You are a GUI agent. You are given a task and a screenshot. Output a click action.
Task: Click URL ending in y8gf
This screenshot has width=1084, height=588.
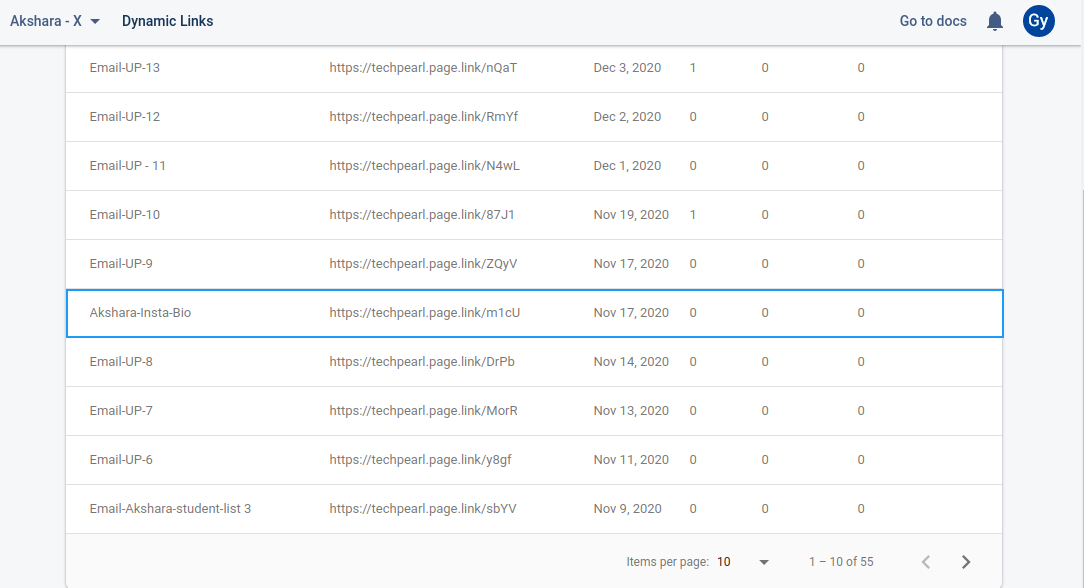[420, 460]
